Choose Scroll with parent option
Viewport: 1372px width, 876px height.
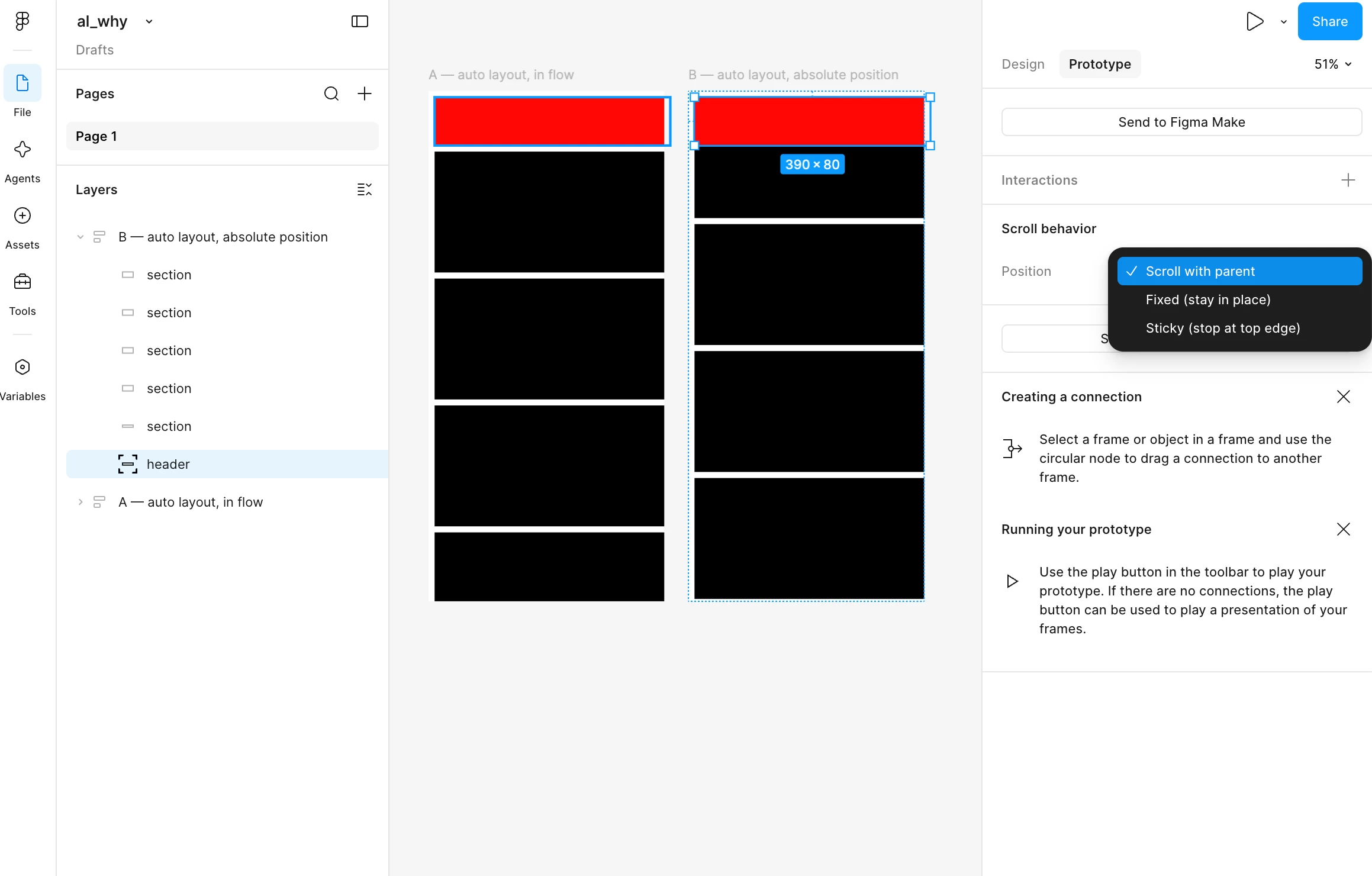[x=1240, y=271]
